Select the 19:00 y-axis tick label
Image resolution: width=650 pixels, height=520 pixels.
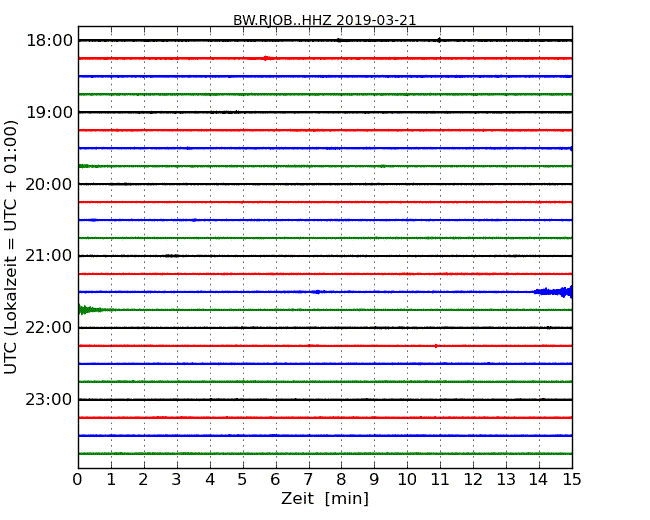coord(49,112)
